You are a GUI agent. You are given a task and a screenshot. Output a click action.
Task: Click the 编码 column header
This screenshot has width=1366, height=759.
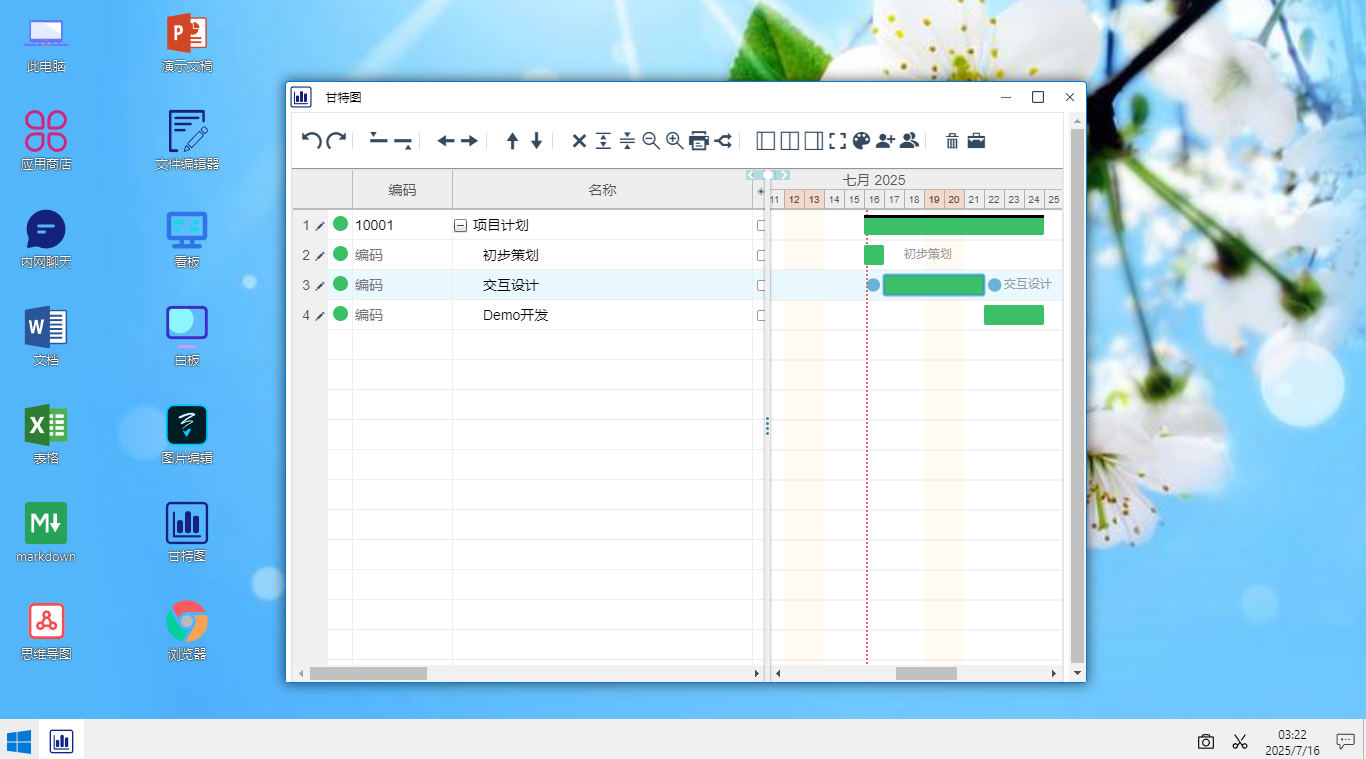tap(402, 189)
